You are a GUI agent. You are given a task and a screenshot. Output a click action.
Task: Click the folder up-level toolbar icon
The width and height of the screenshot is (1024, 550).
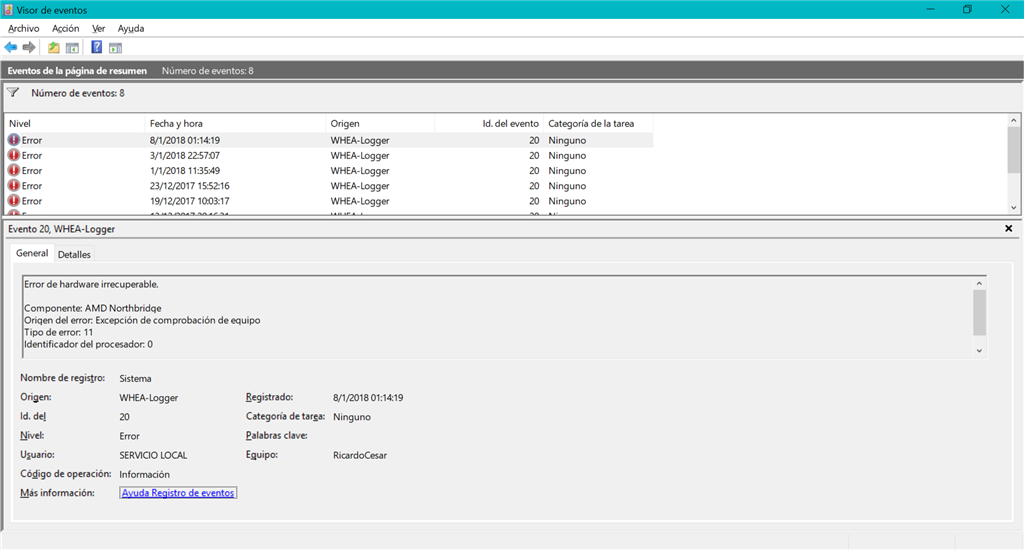point(54,48)
